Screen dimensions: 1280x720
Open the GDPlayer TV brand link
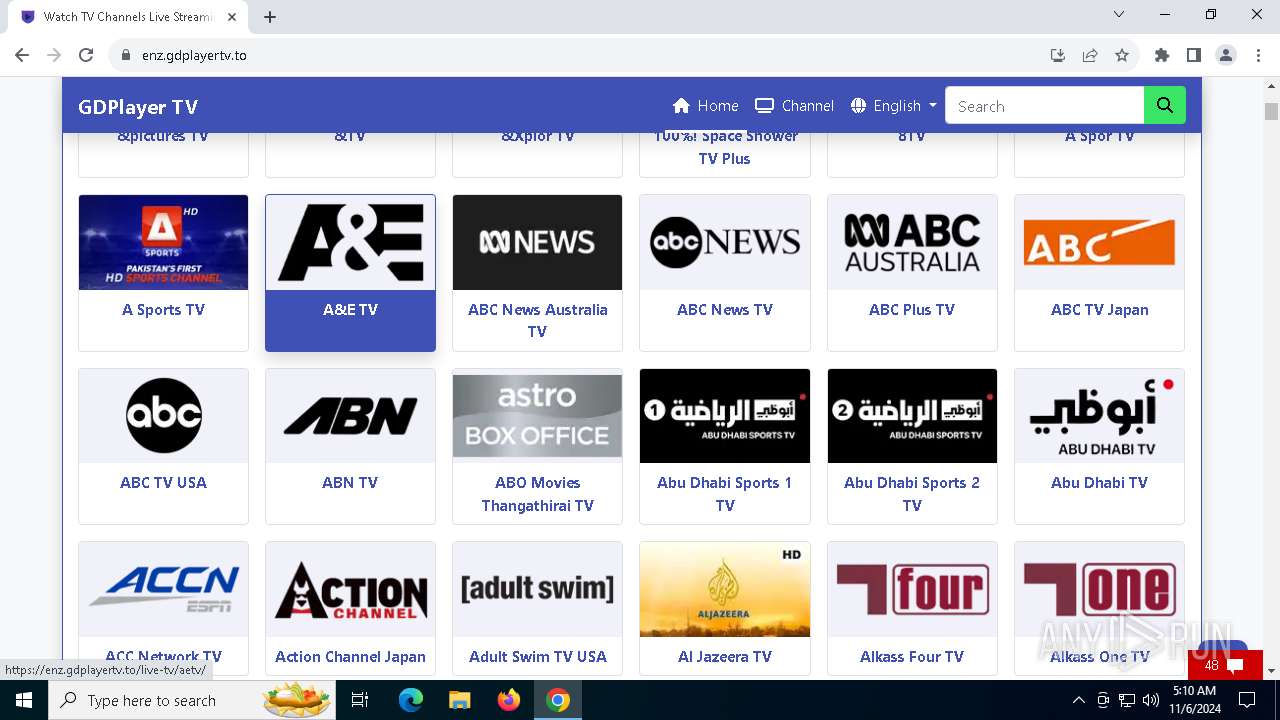pyautogui.click(x=138, y=107)
